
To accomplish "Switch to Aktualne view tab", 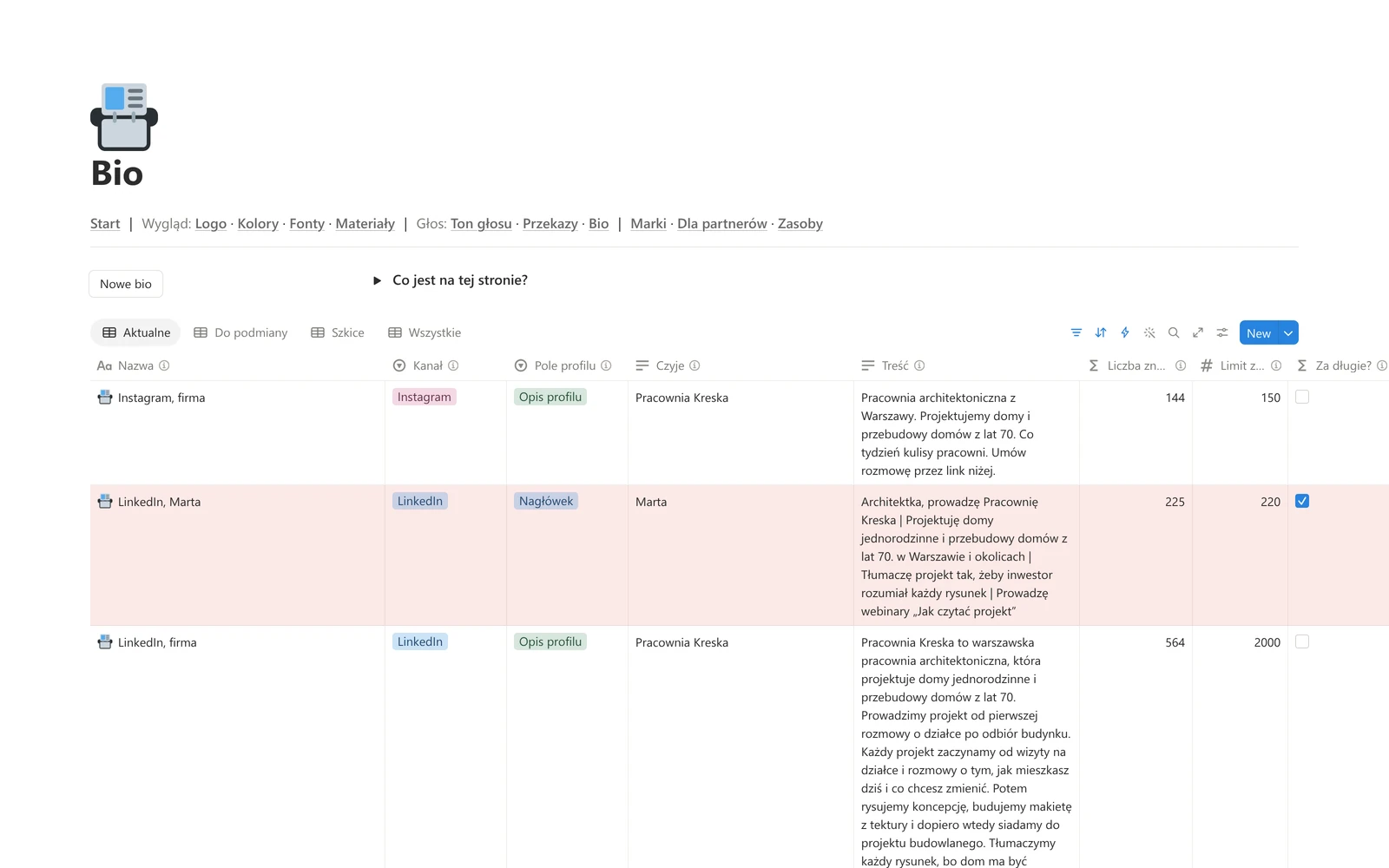I will coord(136,332).
